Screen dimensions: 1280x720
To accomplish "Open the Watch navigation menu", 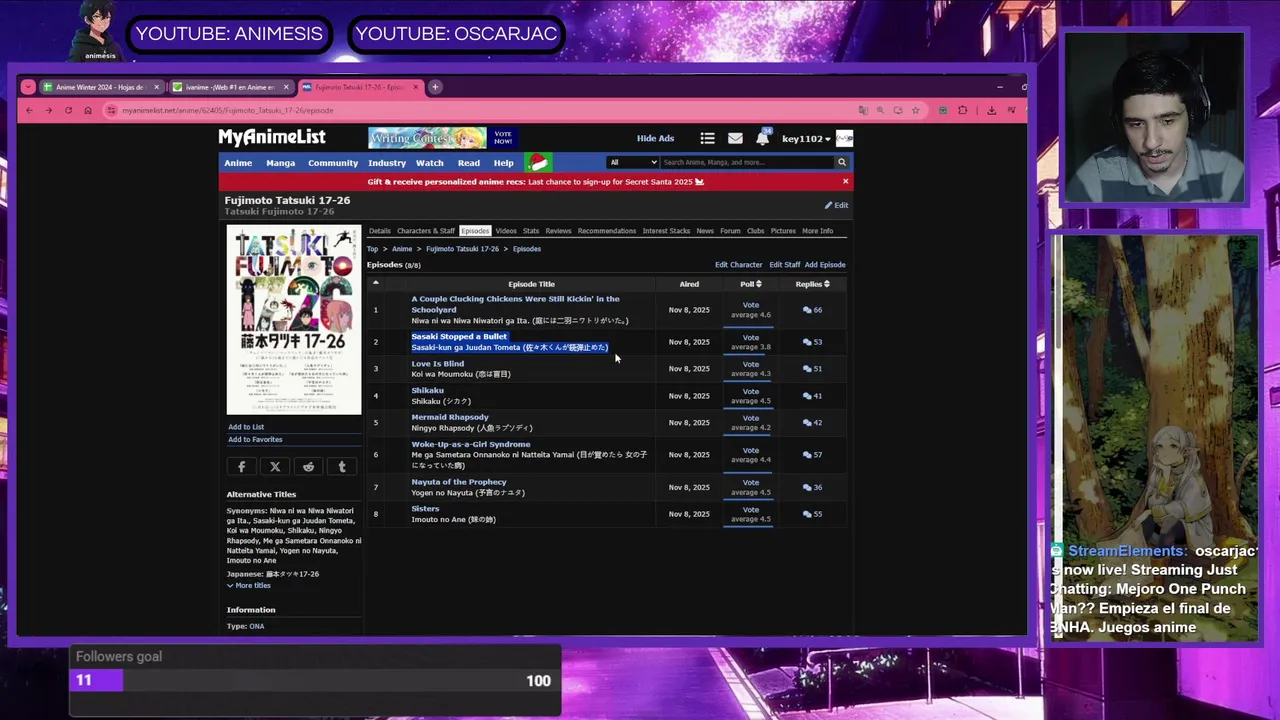I will [x=430, y=163].
